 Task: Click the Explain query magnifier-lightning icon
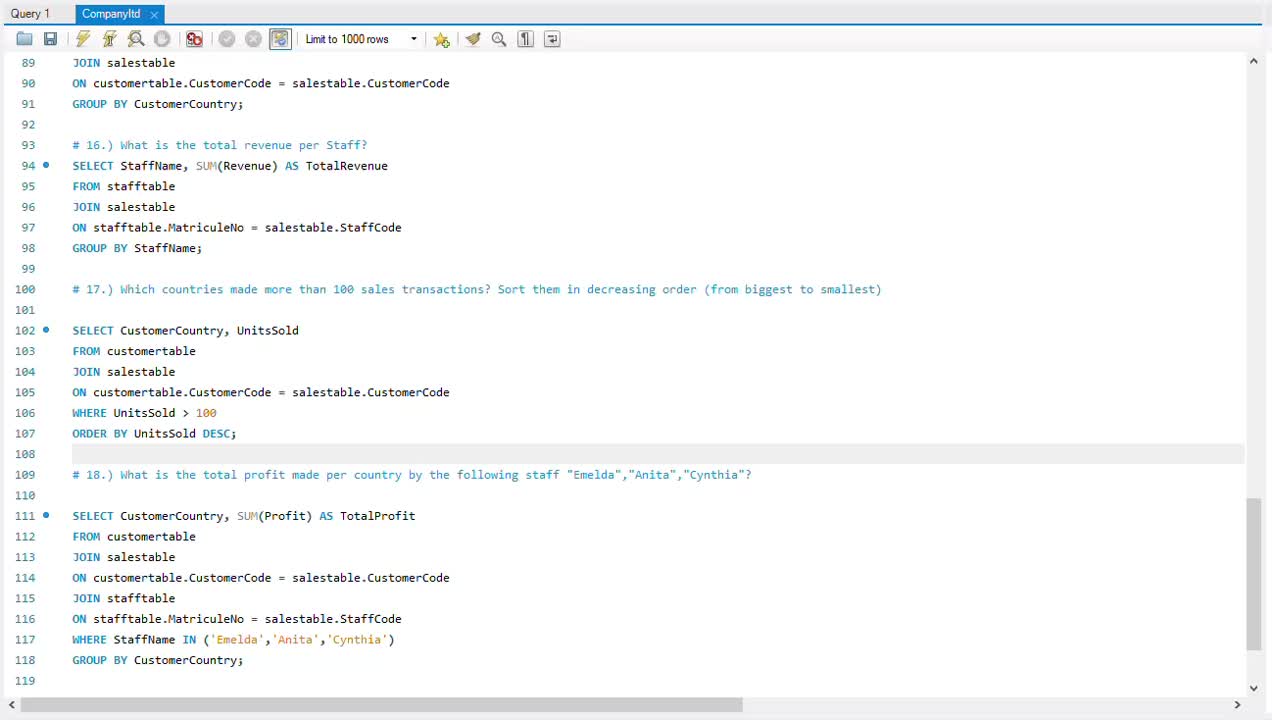136,39
